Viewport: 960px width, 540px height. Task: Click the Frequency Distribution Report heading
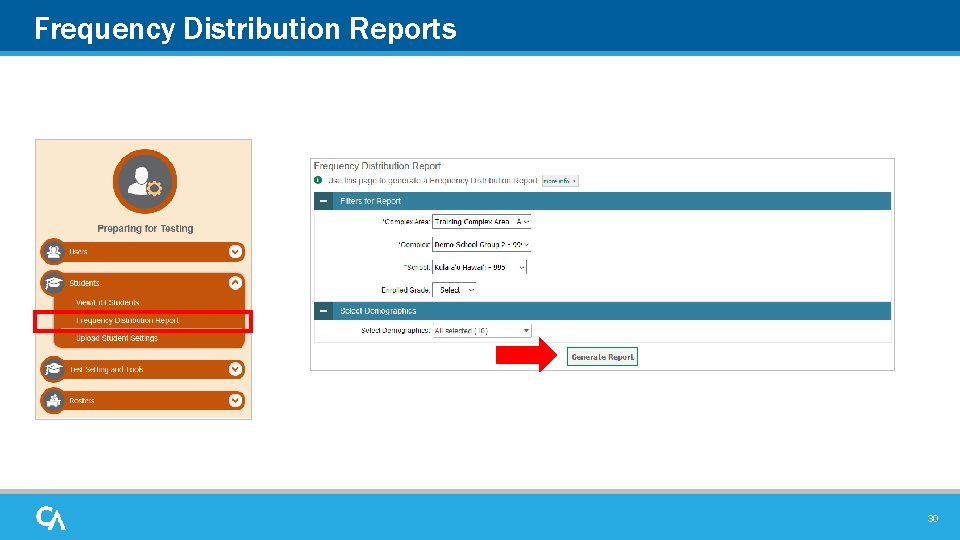coord(377,166)
